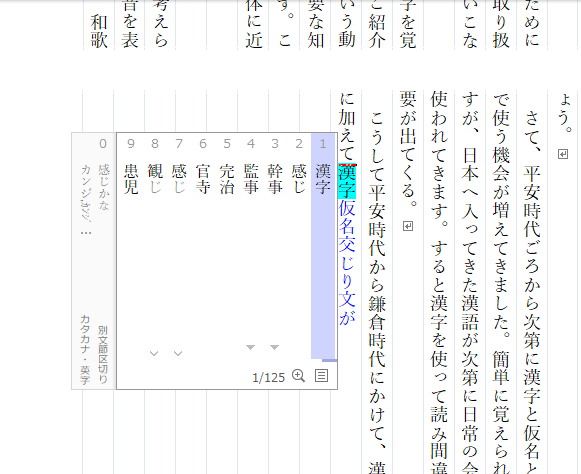Click the 1/125 candidate counter
This screenshot has height=474, width=581.
(269, 378)
